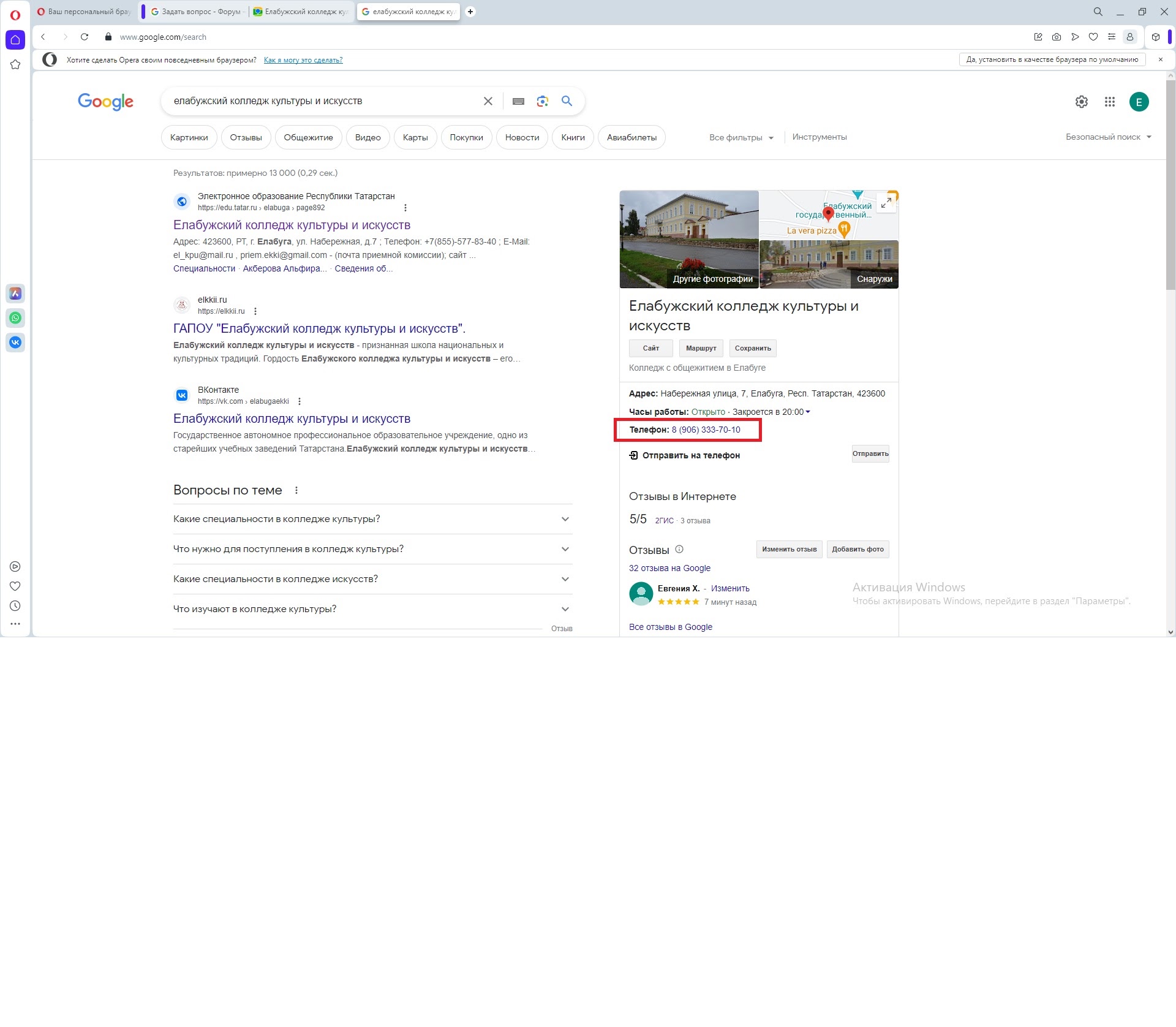Switch to 'Задать вопрос - Форум' tab
This screenshot has width=1176, height=1027.
[x=197, y=12]
